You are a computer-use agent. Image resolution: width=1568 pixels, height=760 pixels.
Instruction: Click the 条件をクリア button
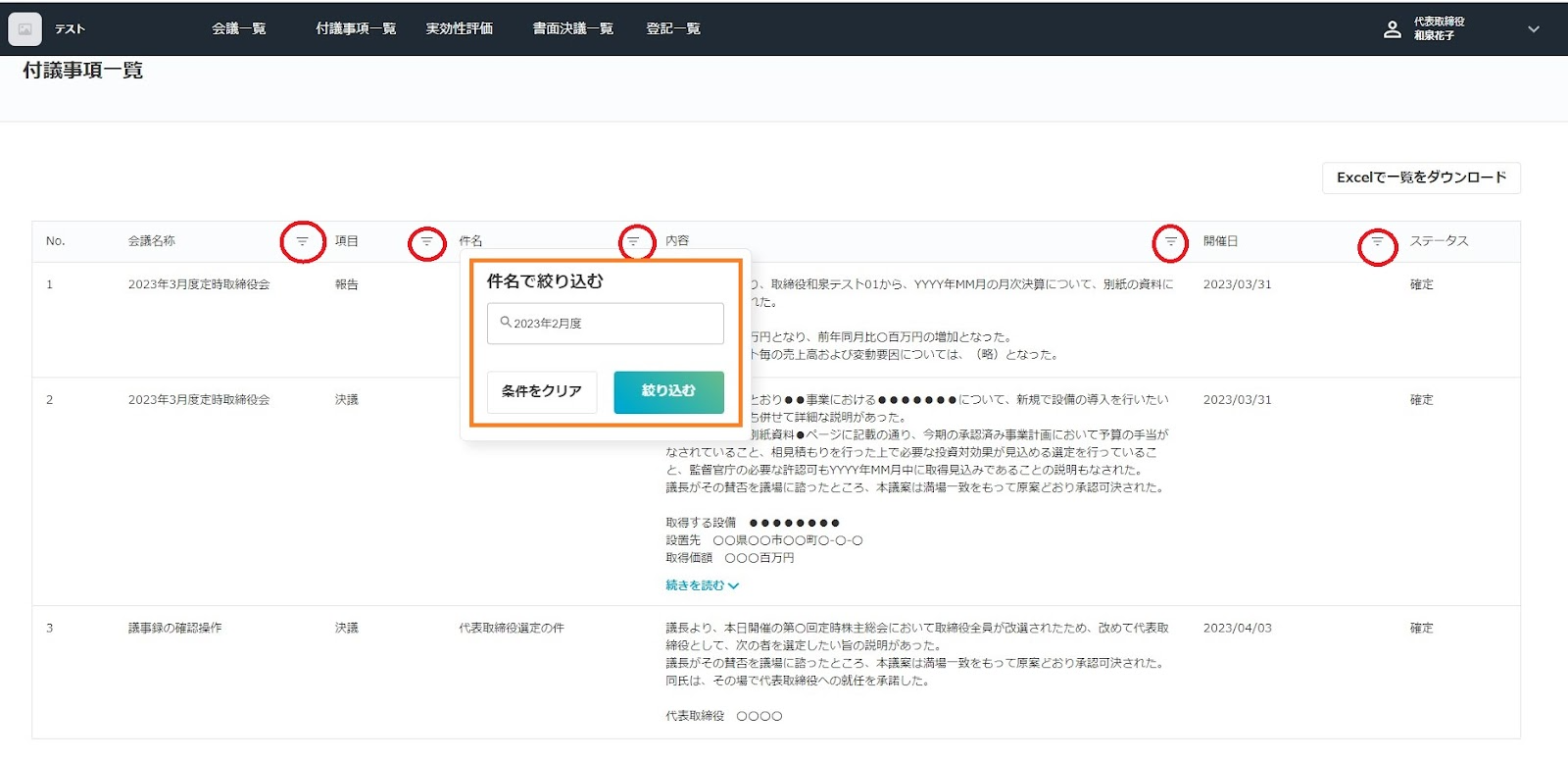tap(542, 391)
